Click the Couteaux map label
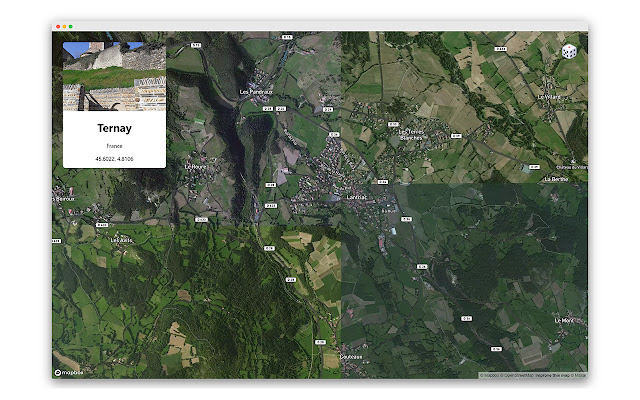The height and width of the screenshot is (400, 640). 351,357
